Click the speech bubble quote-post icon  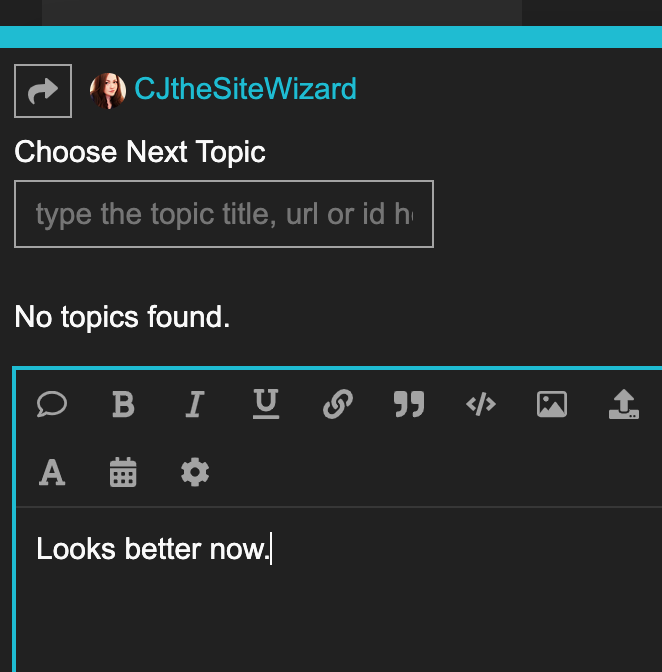point(52,404)
